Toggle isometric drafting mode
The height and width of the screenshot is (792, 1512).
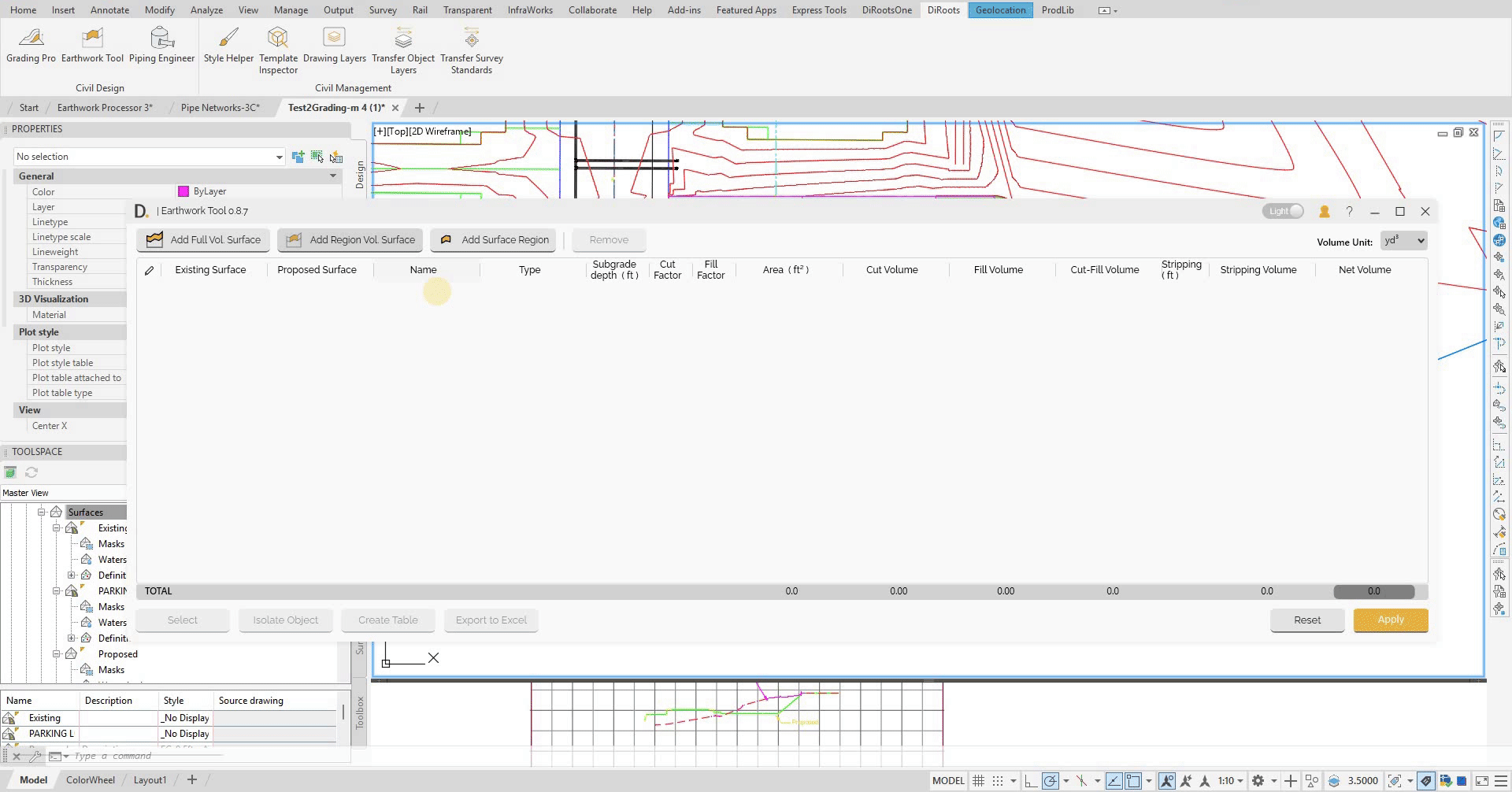1083,780
